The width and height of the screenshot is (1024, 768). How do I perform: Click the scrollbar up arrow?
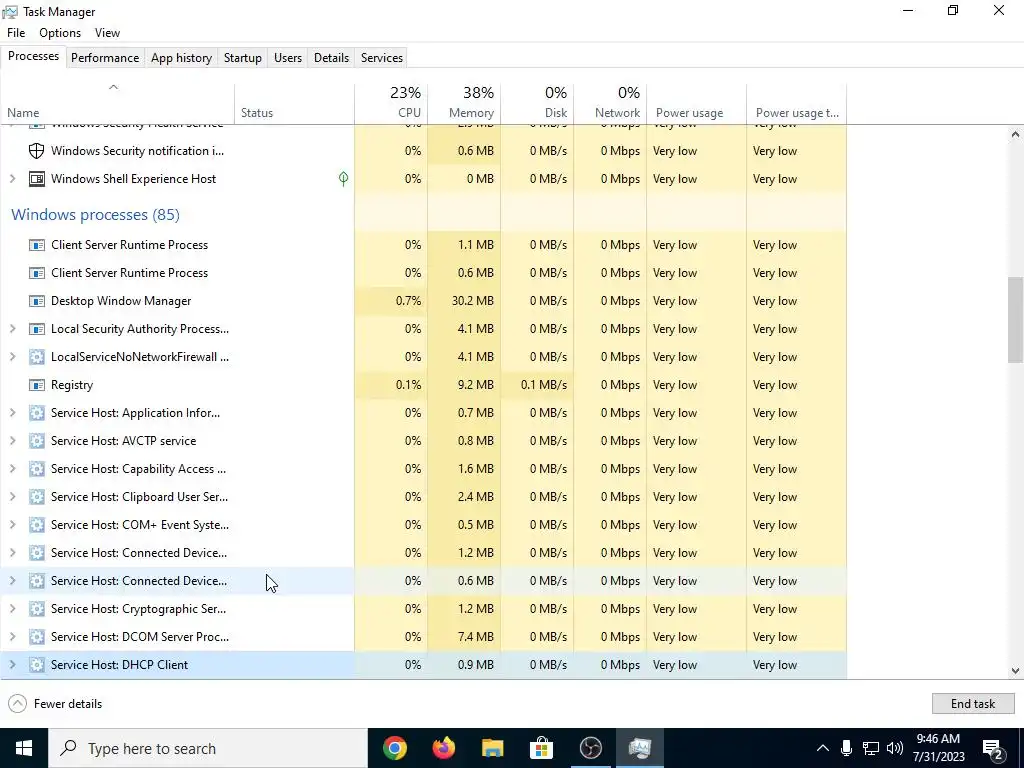point(1015,134)
